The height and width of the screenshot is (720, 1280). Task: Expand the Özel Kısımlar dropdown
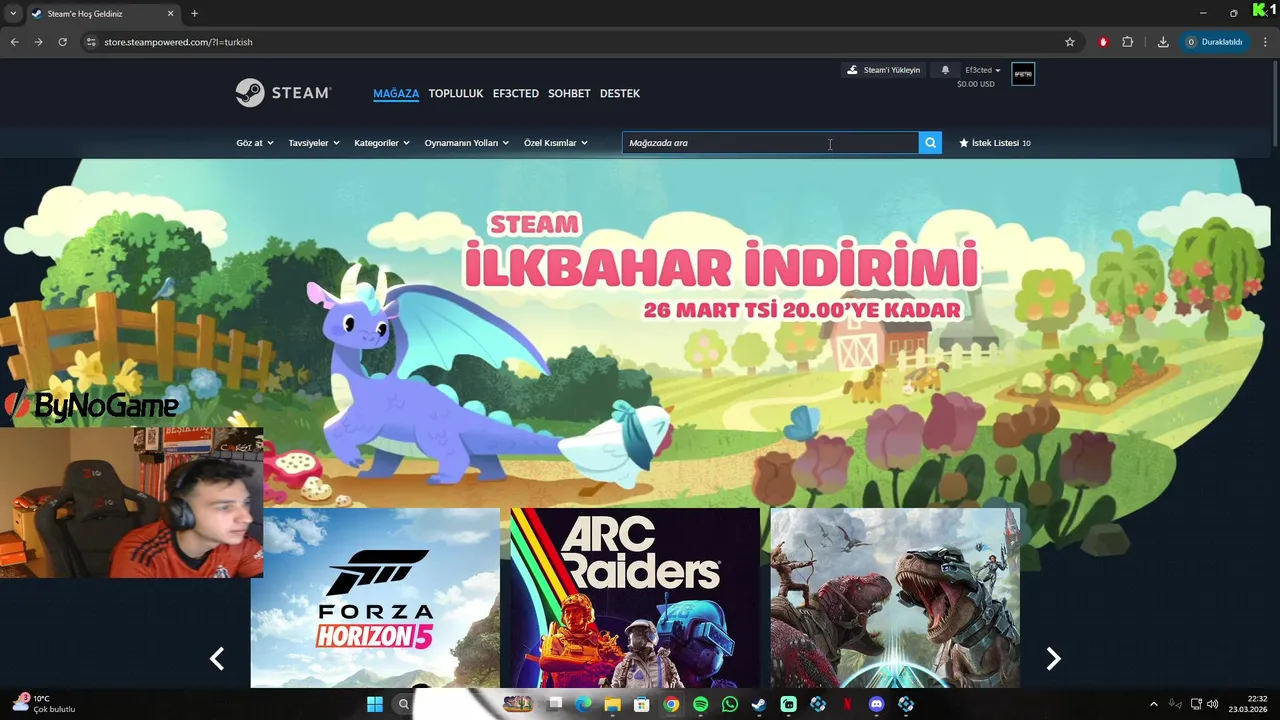[556, 143]
